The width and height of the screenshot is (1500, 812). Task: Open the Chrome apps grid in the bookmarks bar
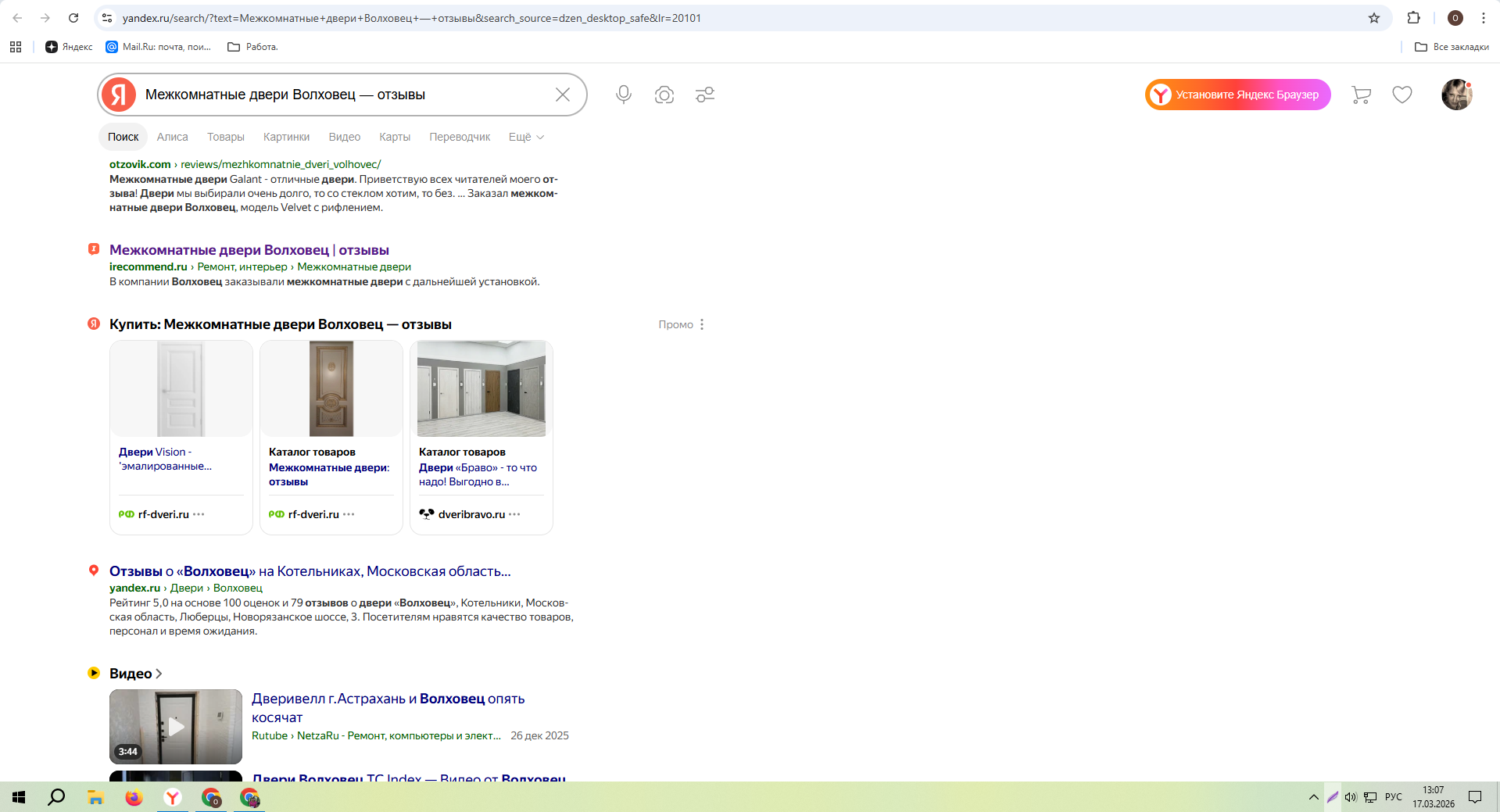point(16,47)
